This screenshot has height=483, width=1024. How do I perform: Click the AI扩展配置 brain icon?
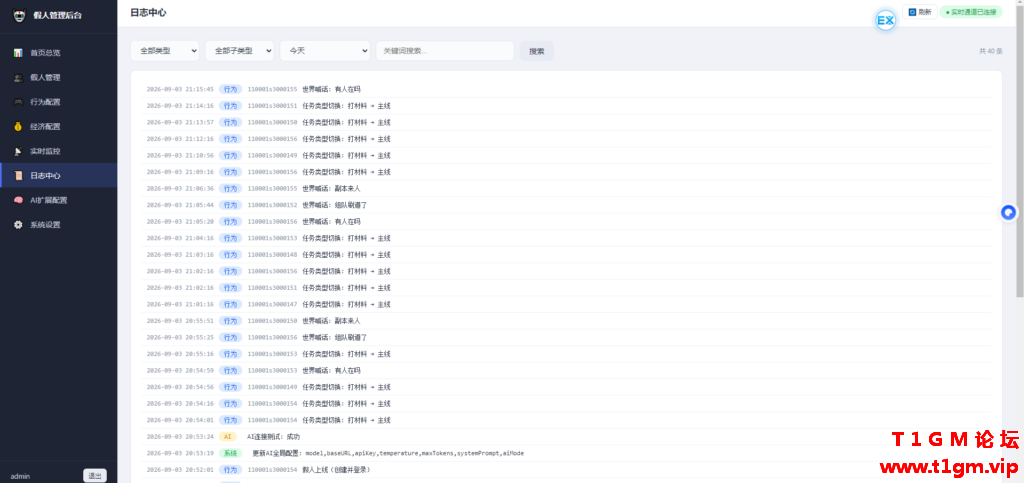18,200
